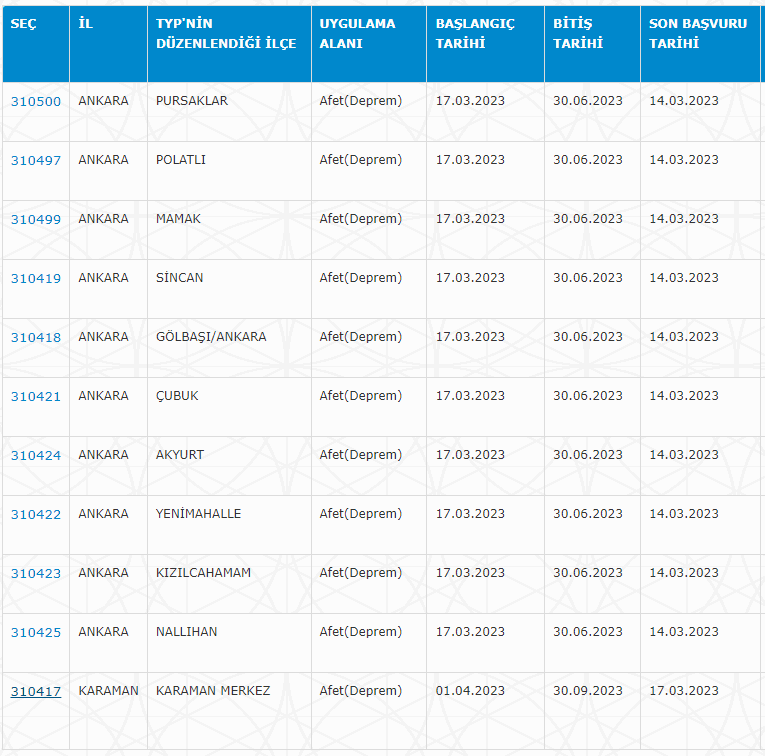Open record 310423 for Kızılcahamam
The height and width of the screenshot is (756, 765).
coord(35,573)
